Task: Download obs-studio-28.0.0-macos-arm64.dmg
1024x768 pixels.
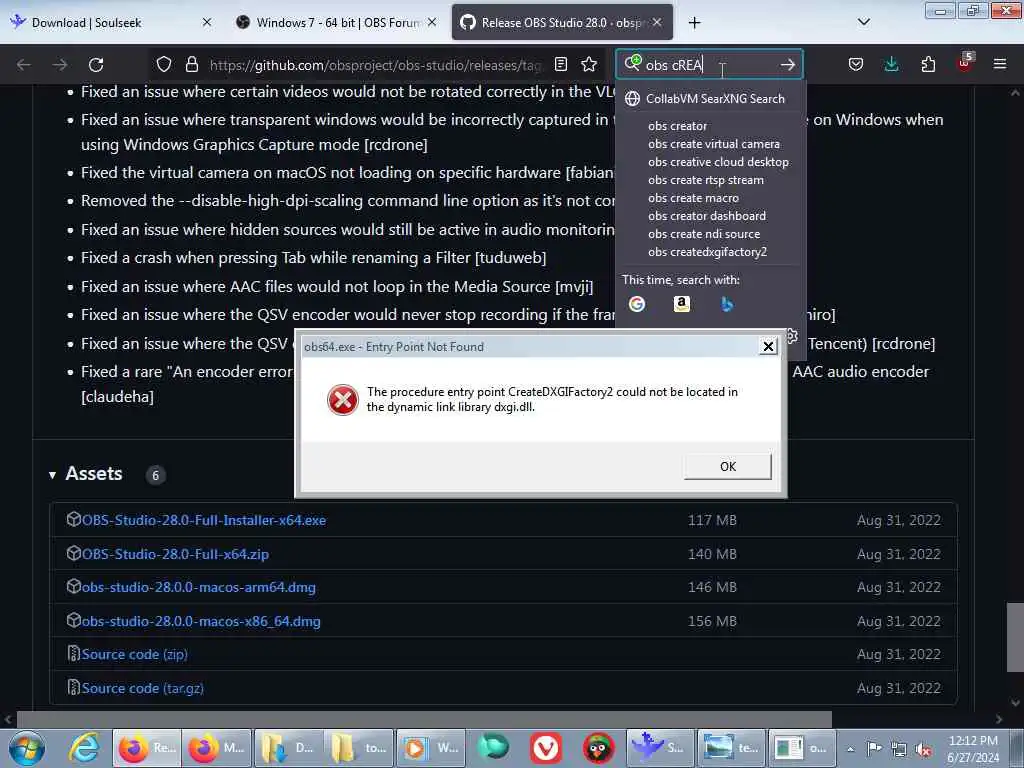Action: click(199, 587)
